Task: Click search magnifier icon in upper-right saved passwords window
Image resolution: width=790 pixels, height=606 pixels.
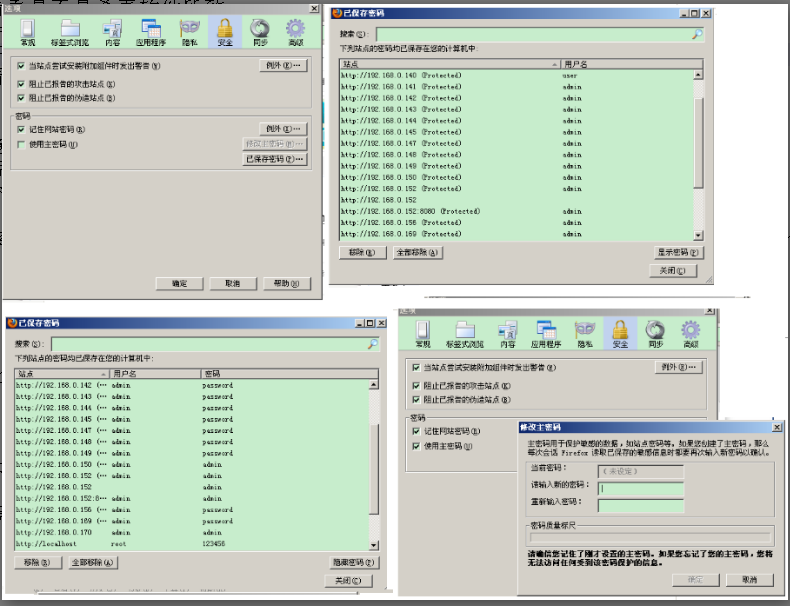Action: 696,35
